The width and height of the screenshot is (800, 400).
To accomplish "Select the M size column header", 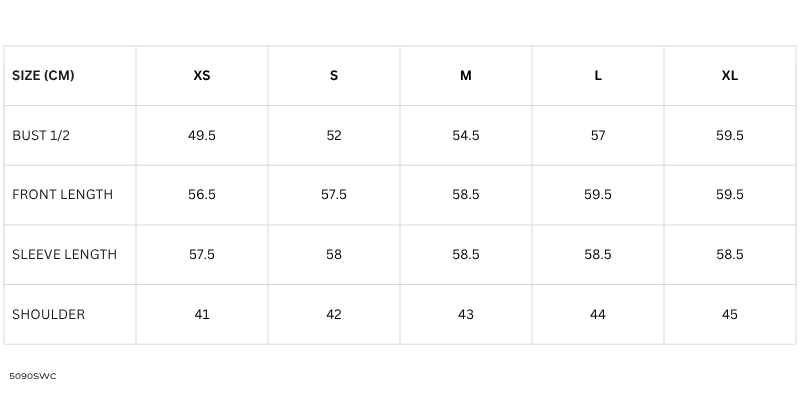I will click(466, 76).
